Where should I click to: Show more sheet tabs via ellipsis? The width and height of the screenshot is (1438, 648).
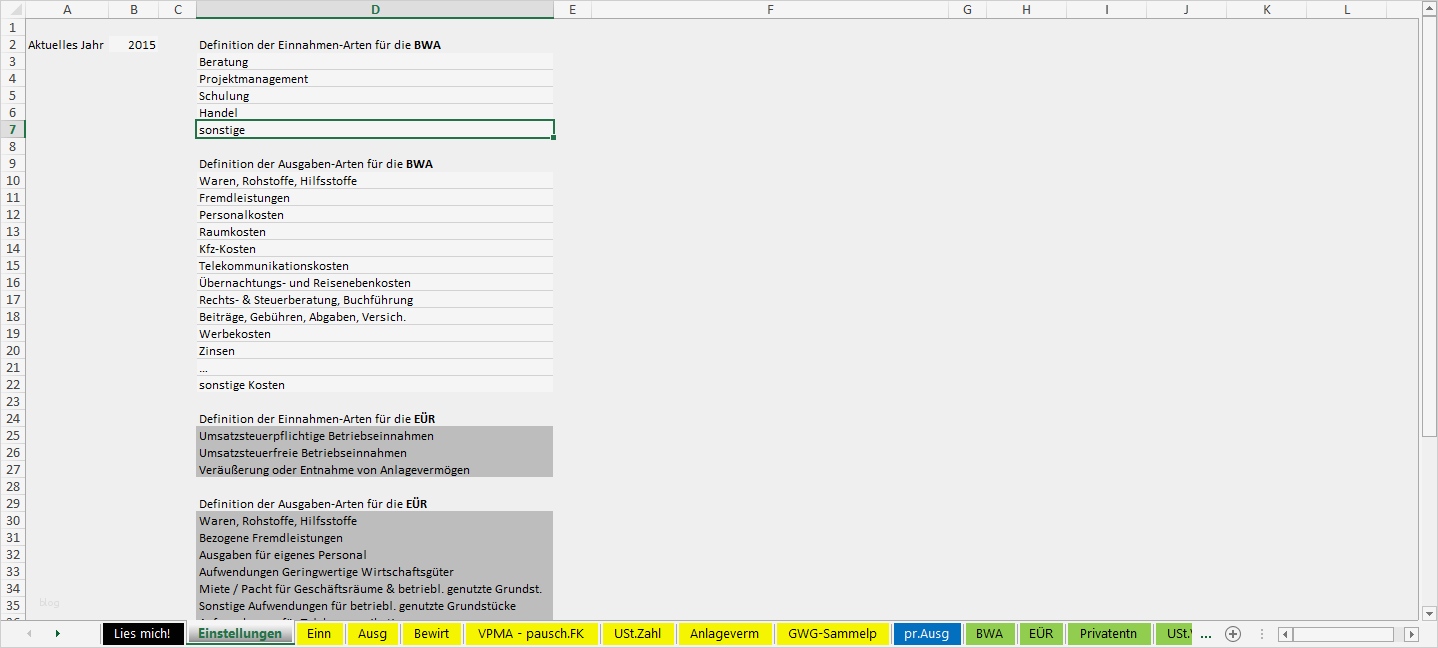[x=1206, y=634]
